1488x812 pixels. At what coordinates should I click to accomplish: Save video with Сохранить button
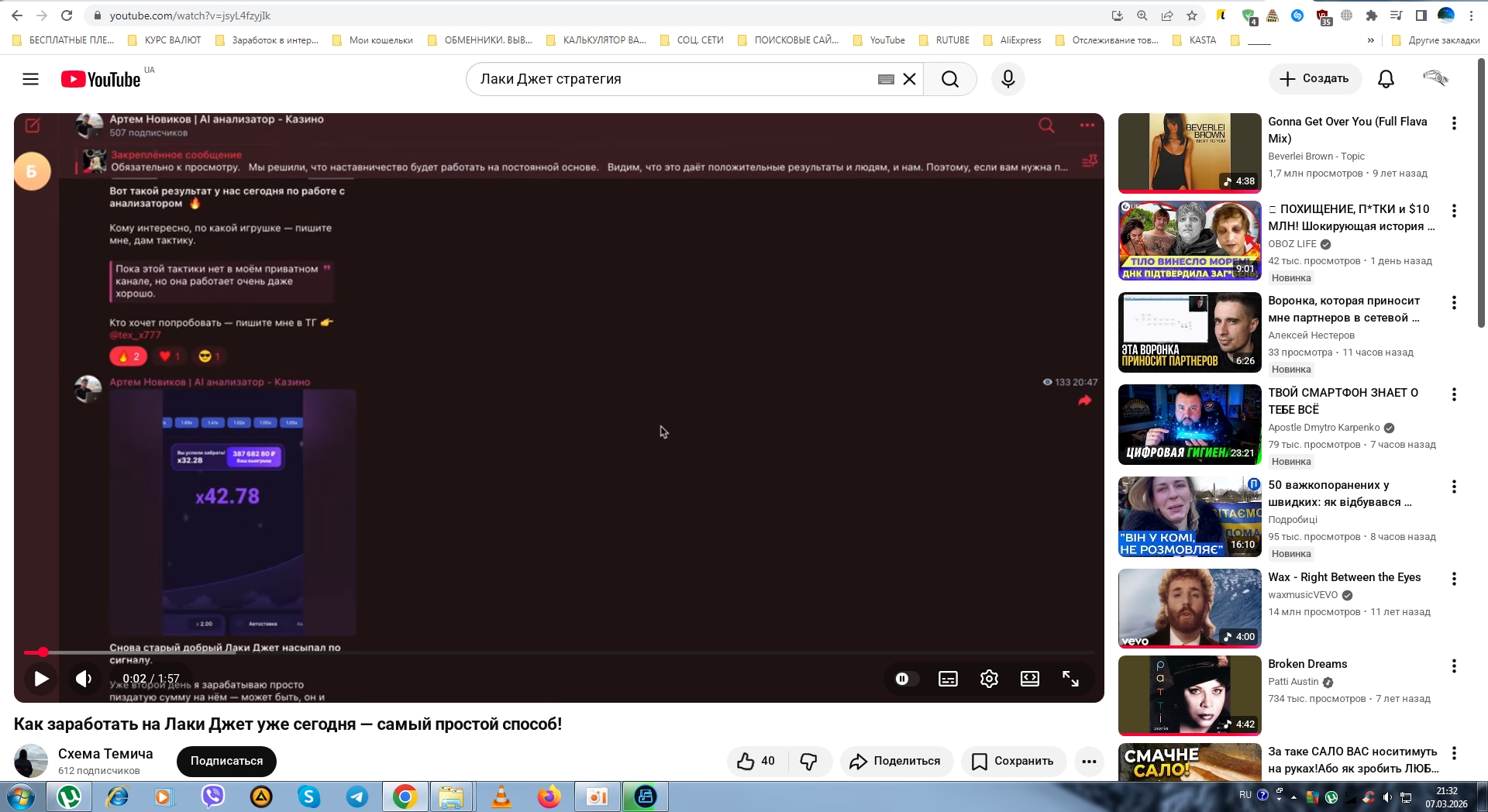tap(1014, 761)
